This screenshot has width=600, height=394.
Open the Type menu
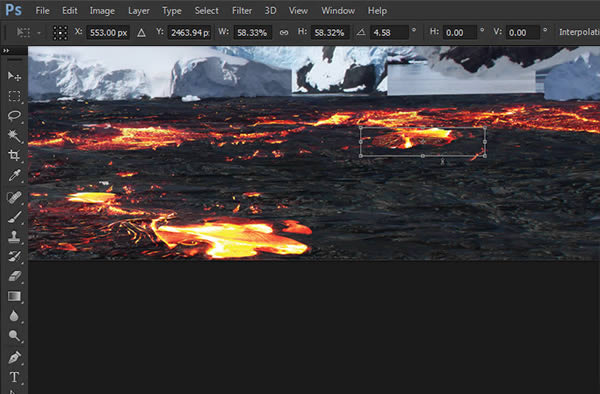pyautogui.click(x=172, y=11)
